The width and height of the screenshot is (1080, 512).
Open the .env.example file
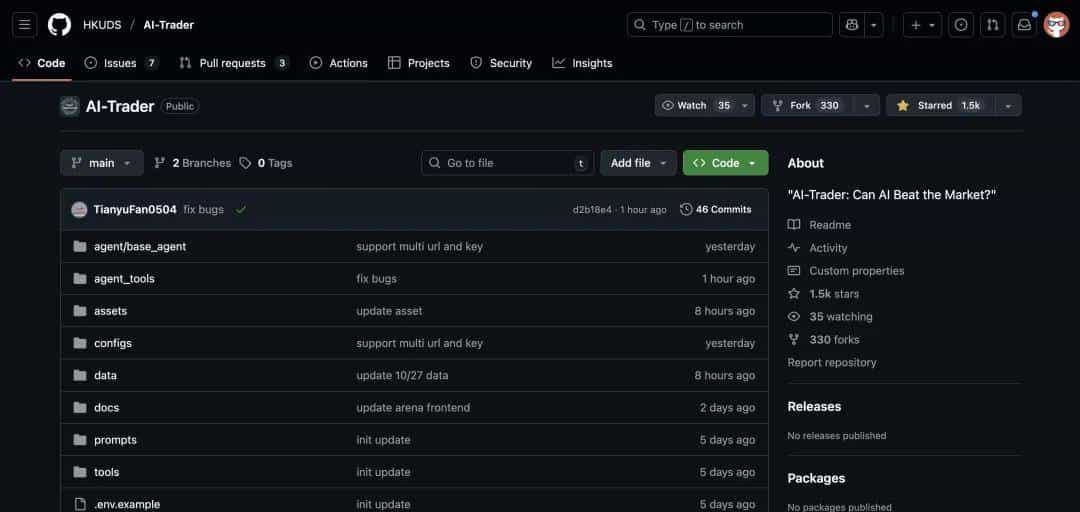click(127, 504)
